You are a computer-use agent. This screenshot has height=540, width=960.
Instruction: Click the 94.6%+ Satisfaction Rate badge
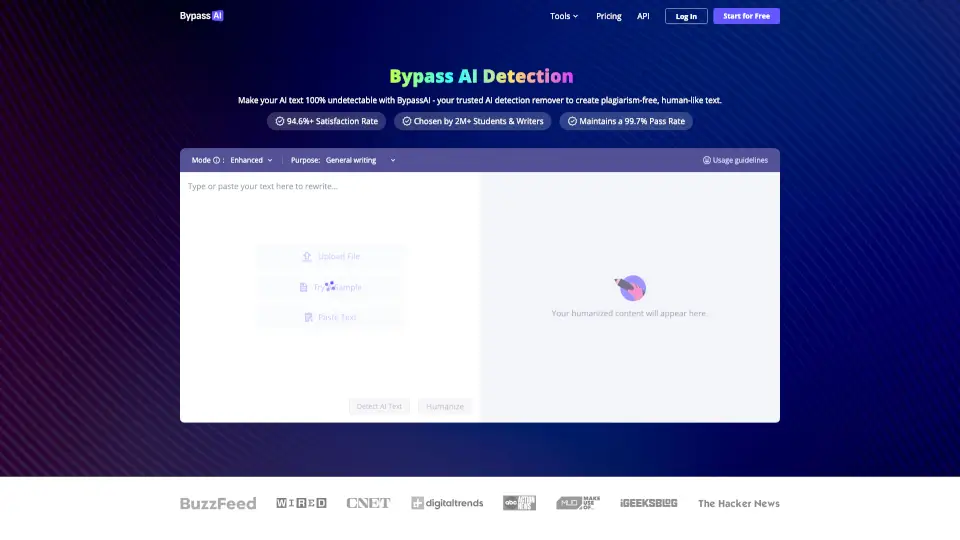326,121
